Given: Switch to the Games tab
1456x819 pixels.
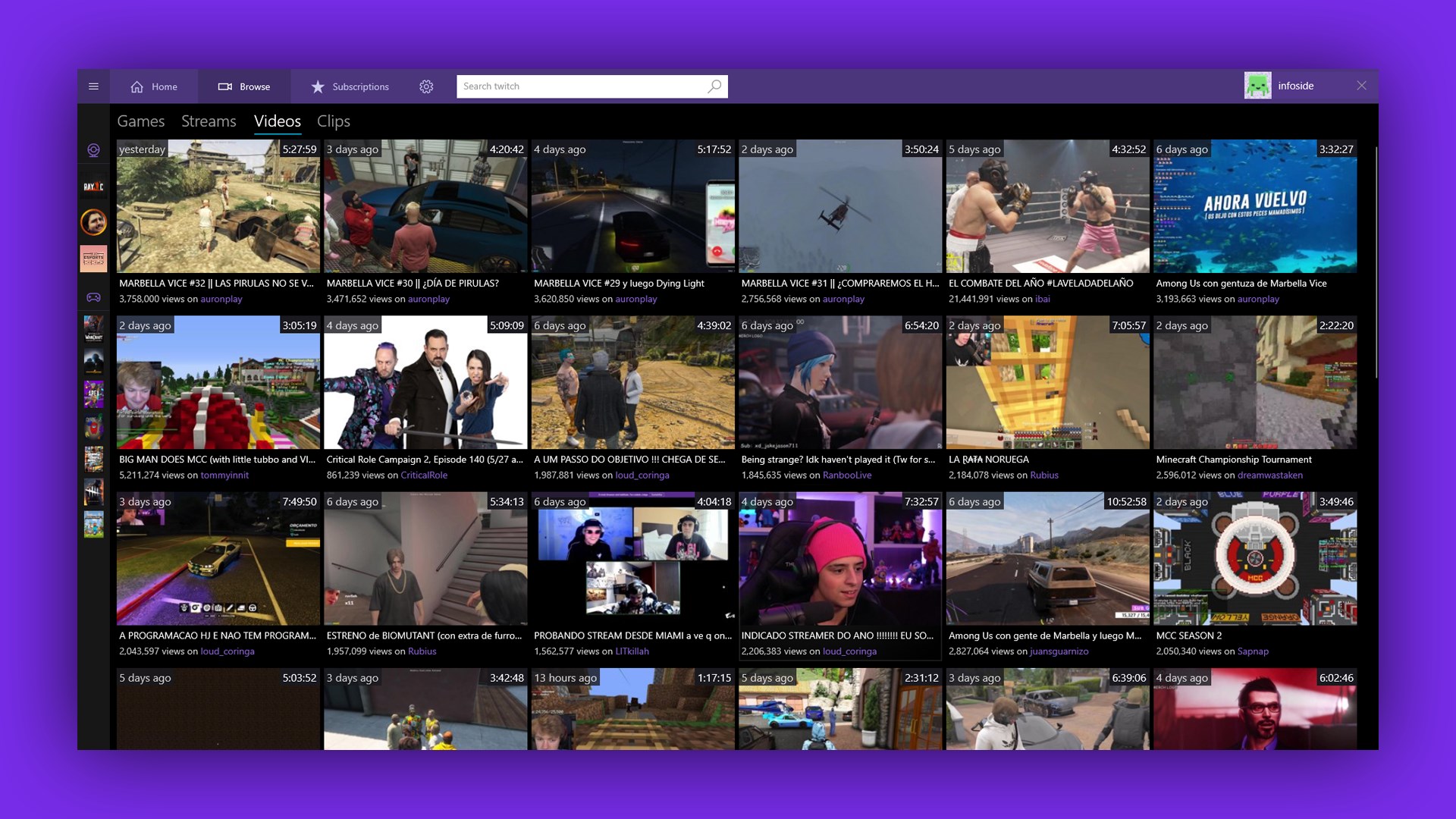Looking at the screenshot, I should [x=141, y=121].
